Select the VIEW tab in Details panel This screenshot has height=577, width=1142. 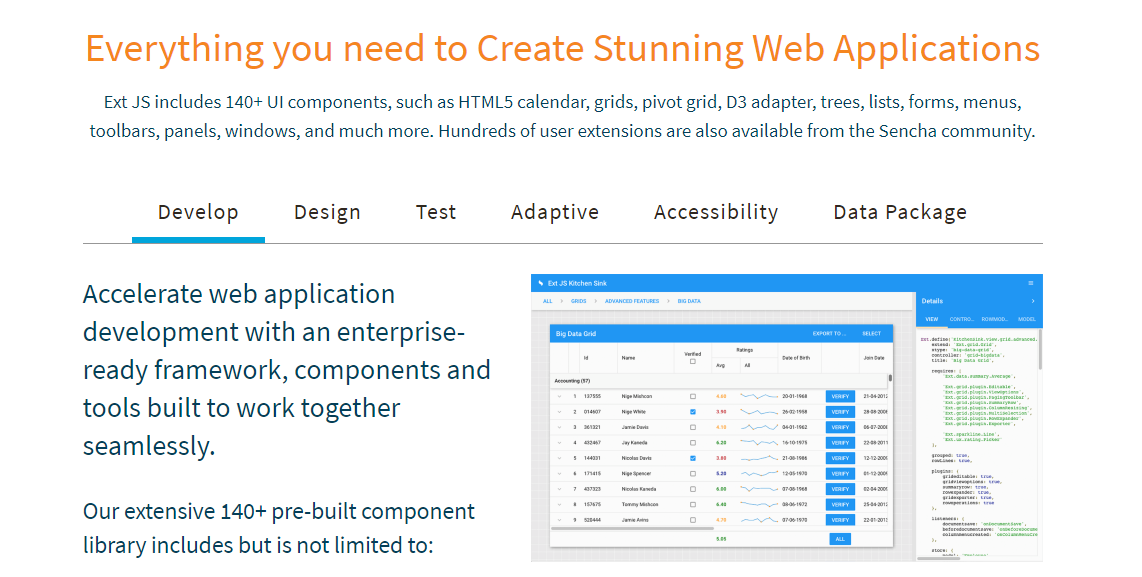point(932,319)
